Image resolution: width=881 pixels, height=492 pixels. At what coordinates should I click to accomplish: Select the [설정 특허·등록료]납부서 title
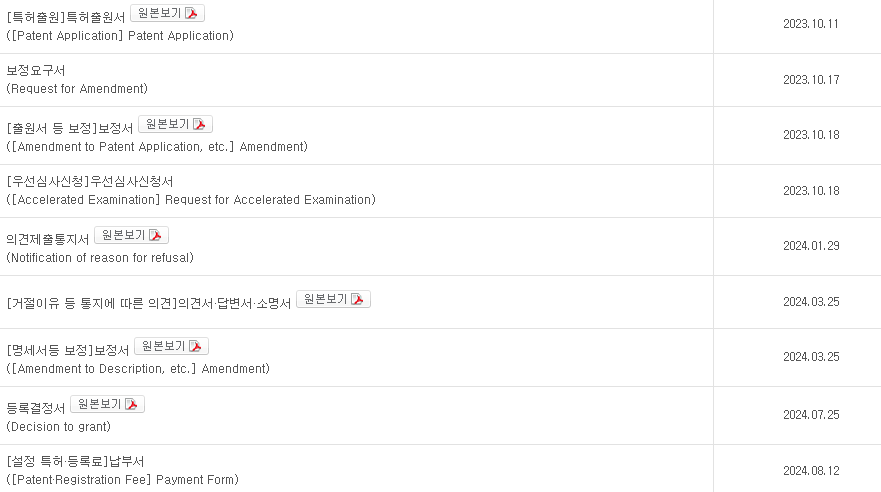click(x=75, y=462)
